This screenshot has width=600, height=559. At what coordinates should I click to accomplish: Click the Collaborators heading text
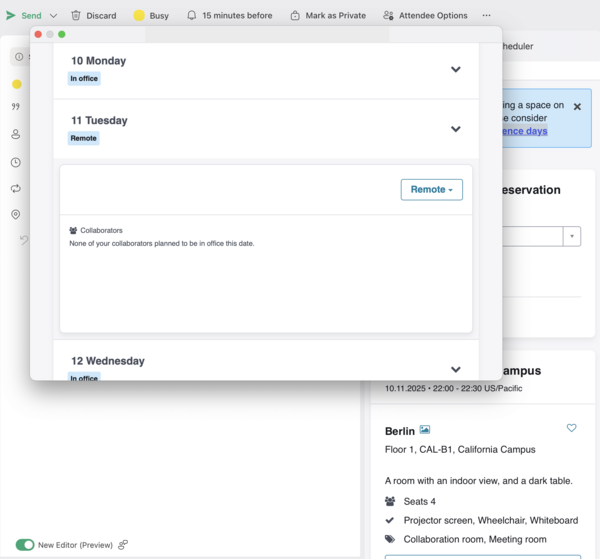click(101, 230)
